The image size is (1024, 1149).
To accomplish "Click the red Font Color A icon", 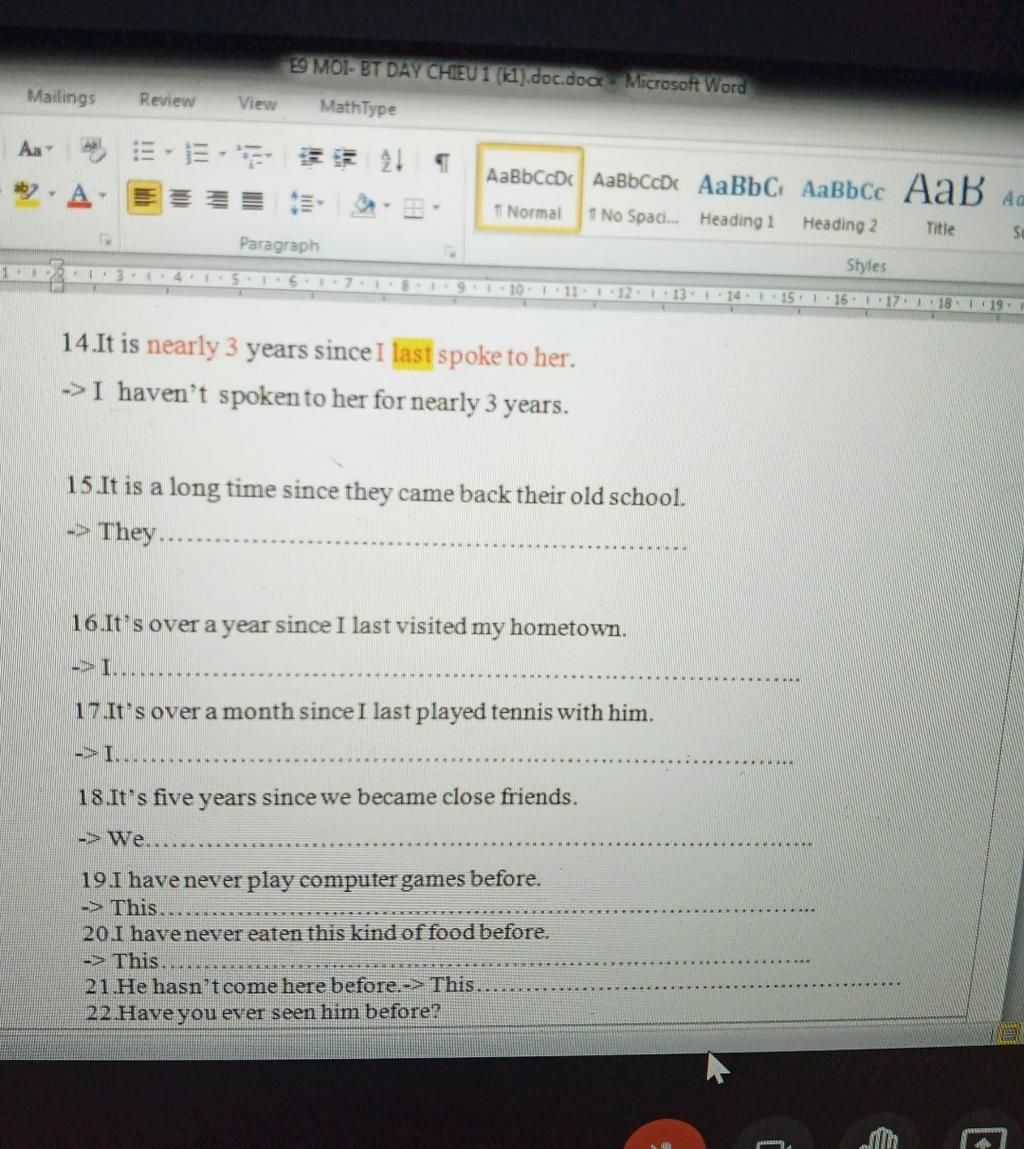I will tap(80, 196).
